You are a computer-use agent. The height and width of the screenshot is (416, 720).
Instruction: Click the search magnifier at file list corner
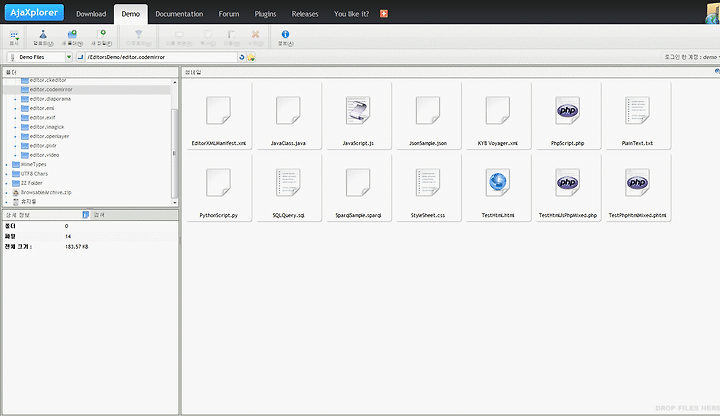717,72
